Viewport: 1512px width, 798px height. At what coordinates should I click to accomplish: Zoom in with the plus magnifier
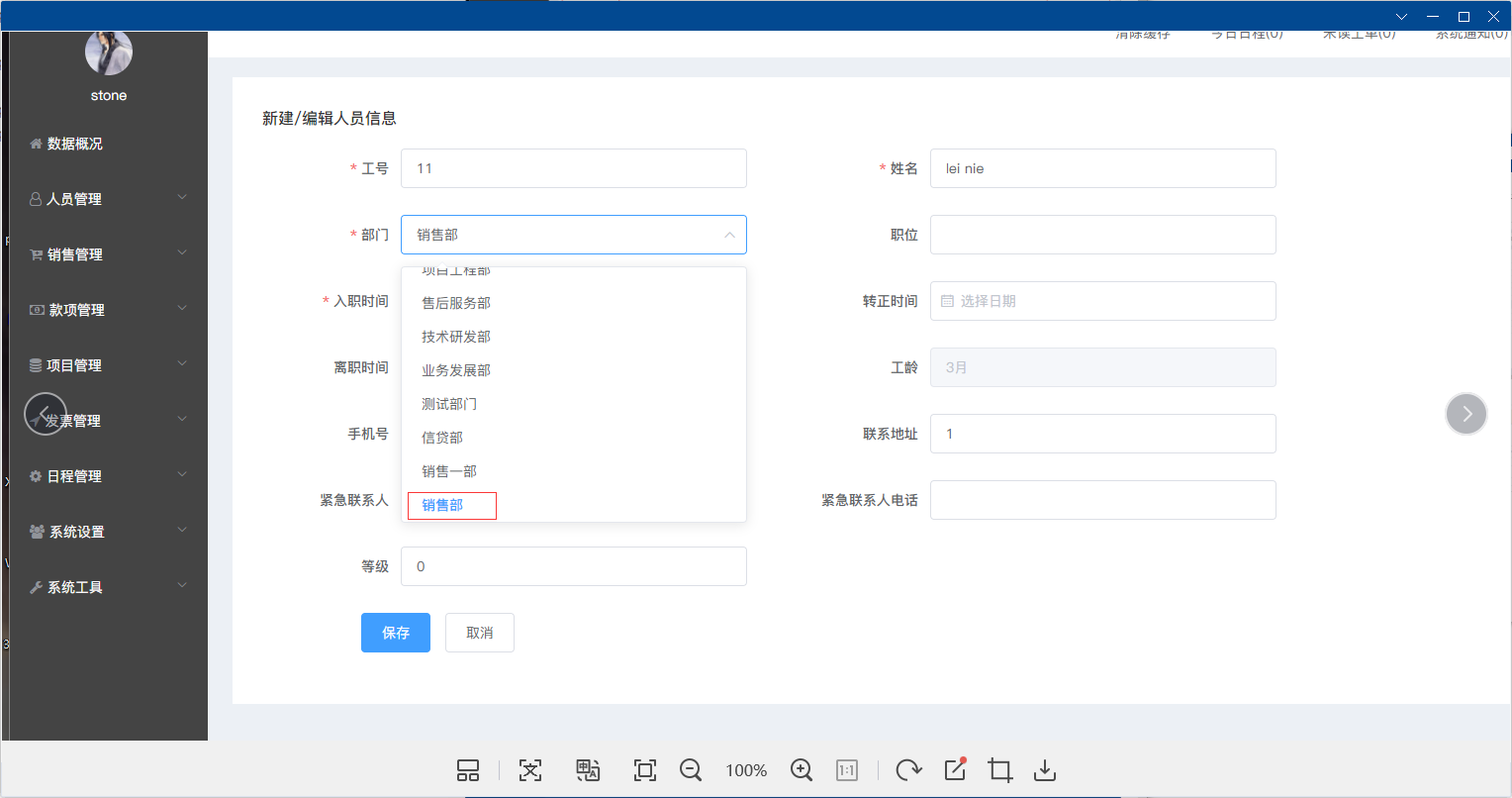pyautogui.click(x=802, y=770)
